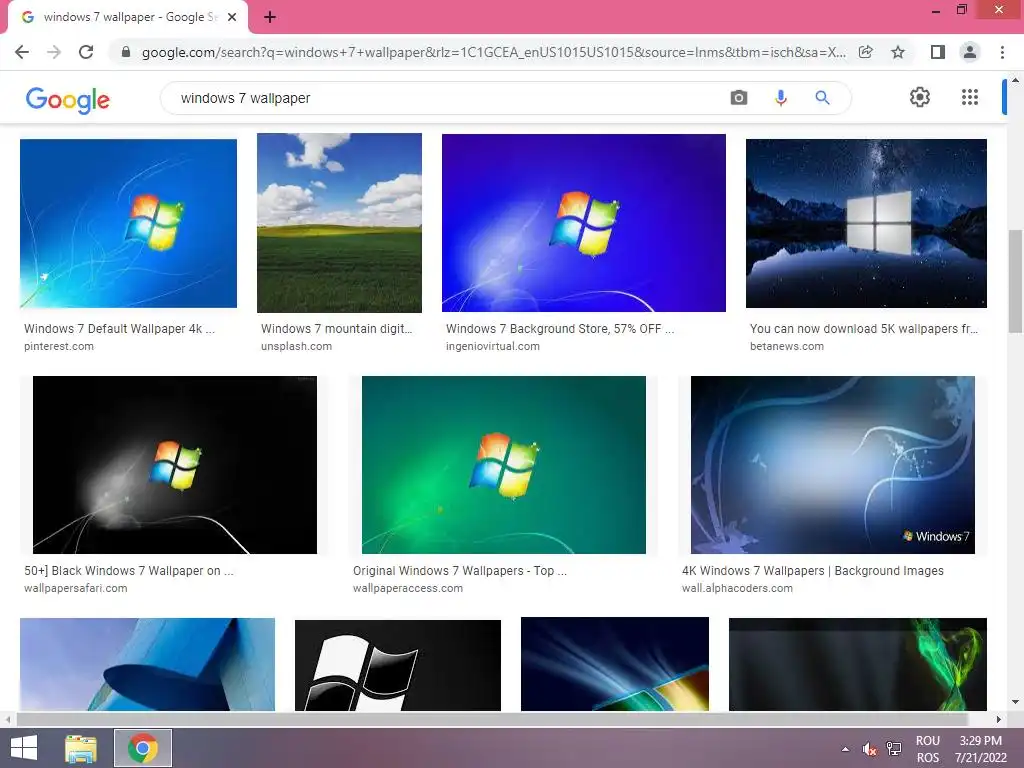Visit the betanews.com source link
Image resolution: width=1024 pixels, height=768 pixels.
point(787,346)
